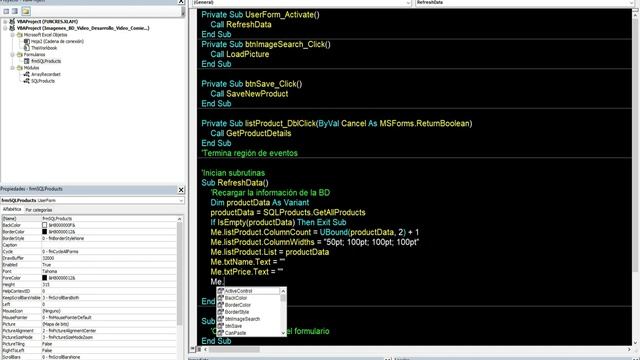Click the View Object icon in Project panel
Screen dimensions: 640x360
pos(15,11)
